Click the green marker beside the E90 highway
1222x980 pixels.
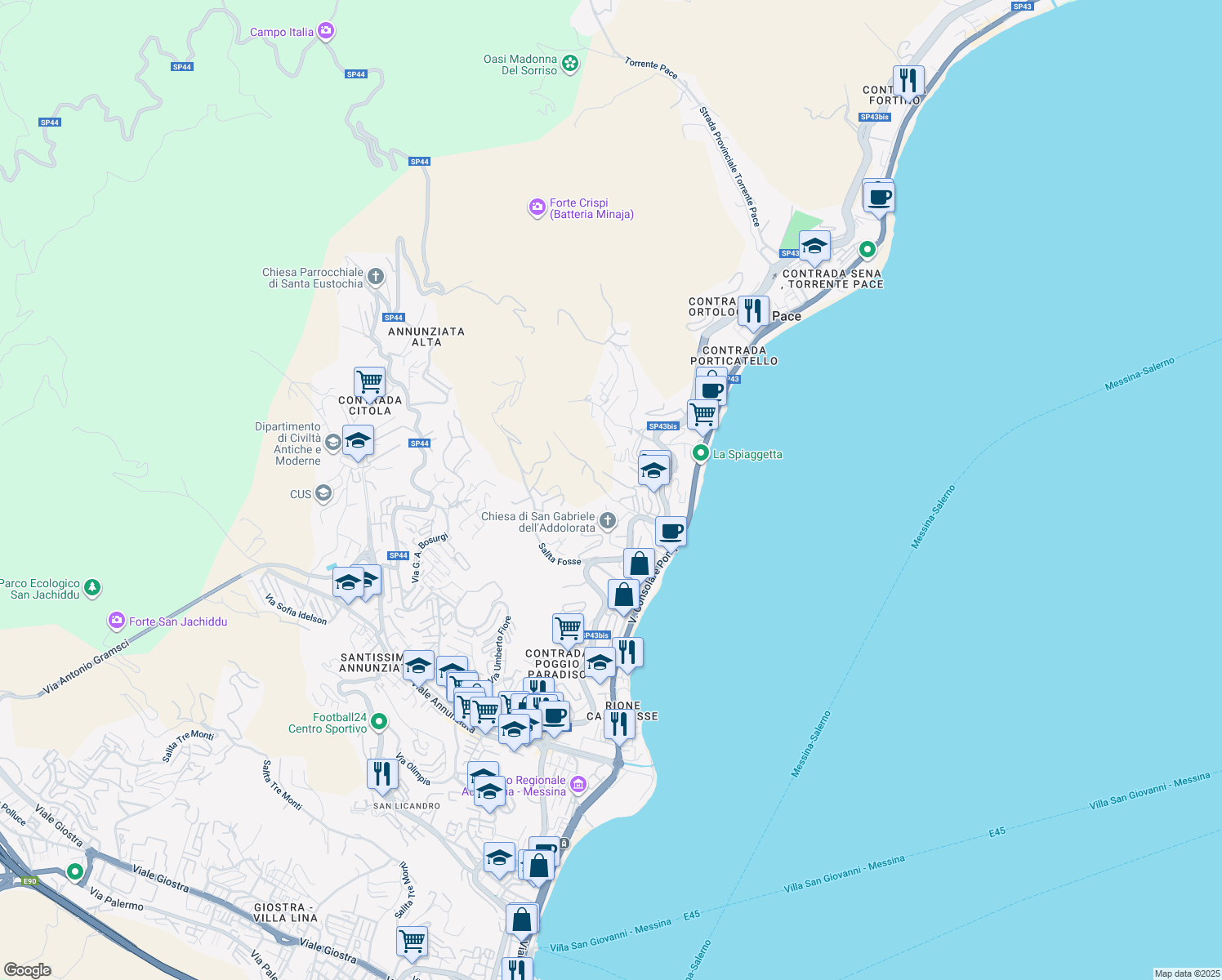point(75,871)
